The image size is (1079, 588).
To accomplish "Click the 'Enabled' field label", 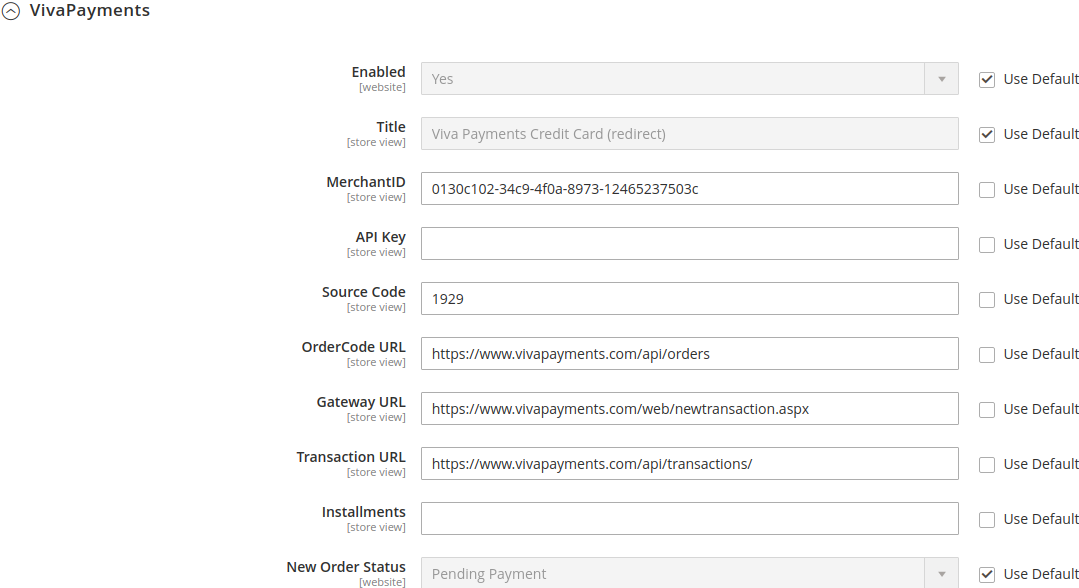I will tap(378, 72).
